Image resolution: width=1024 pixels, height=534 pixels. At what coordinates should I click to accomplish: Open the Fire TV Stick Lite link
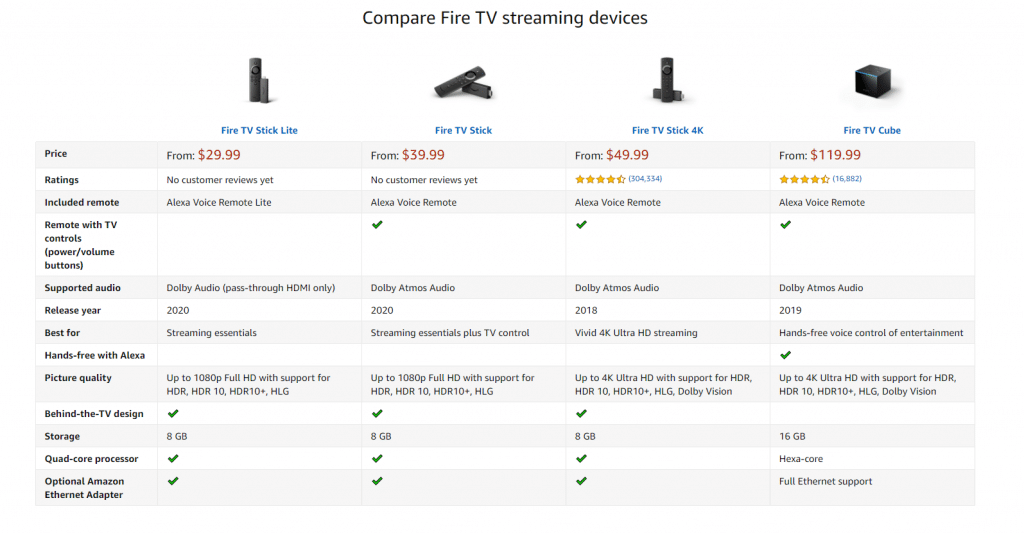259,131
